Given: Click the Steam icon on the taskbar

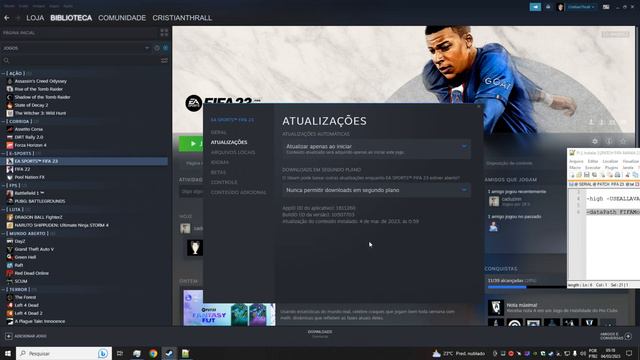Looking at the screenshot, I should click(169, 353).
